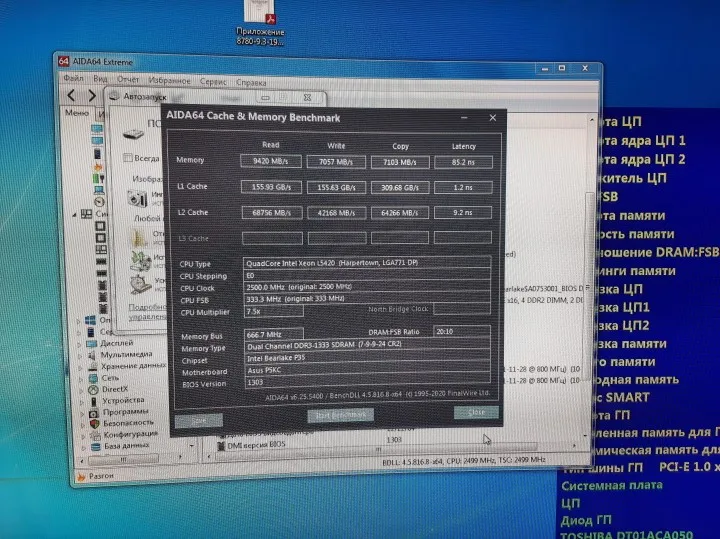
Task: Select the DirectX Xbox icon in tree
Action: tap(93, 390)
